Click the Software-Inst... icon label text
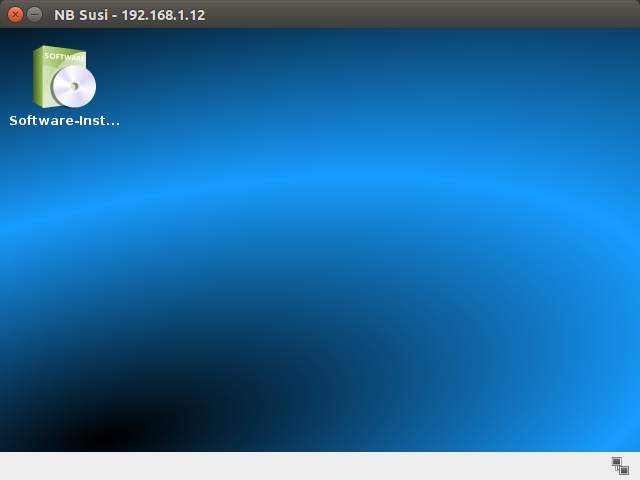The width and height of the screenshot is (640, 480). tap(64, 121)
